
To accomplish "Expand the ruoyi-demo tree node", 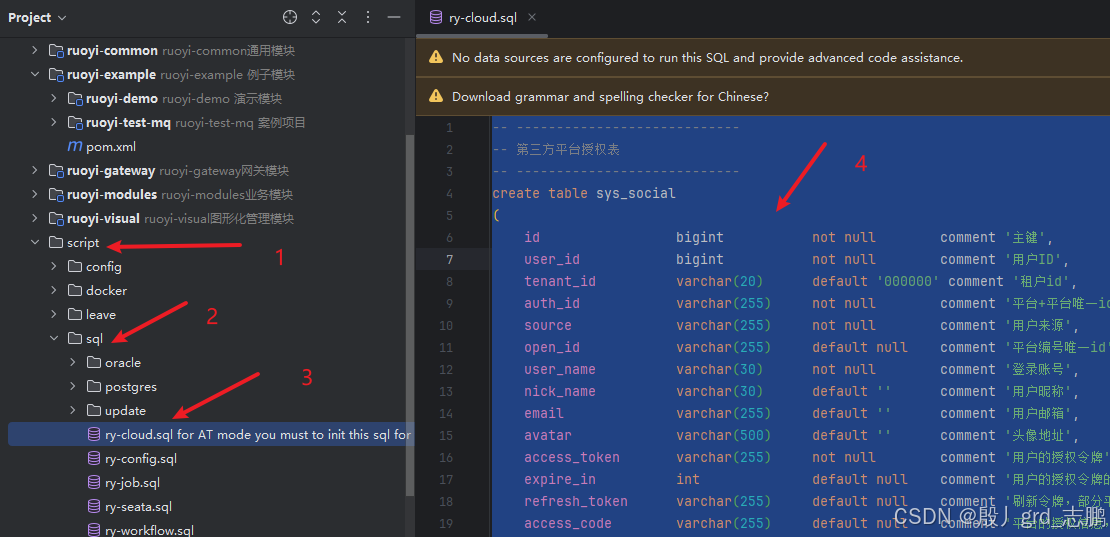I will tap(54, 99).
